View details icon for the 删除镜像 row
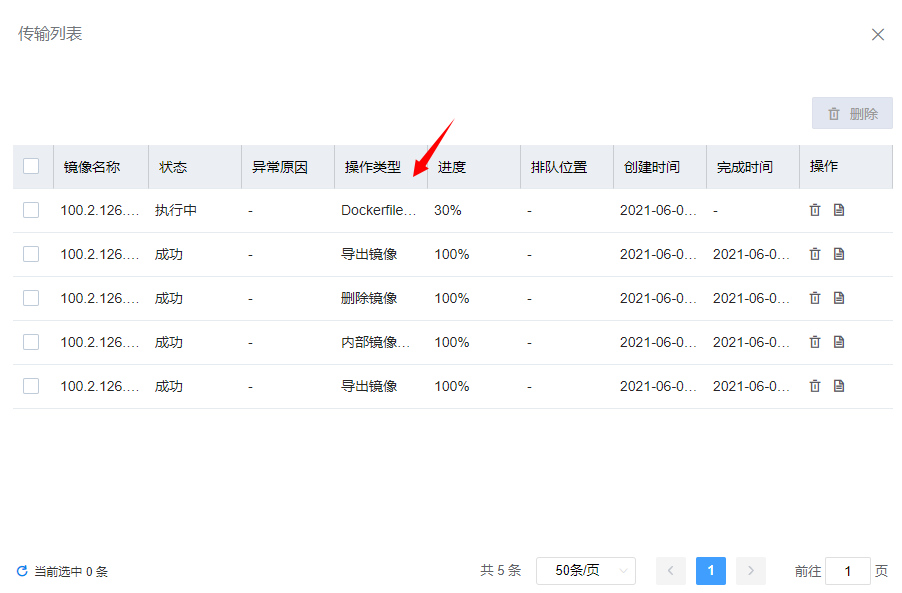902x593 pixels. [839, 298]
